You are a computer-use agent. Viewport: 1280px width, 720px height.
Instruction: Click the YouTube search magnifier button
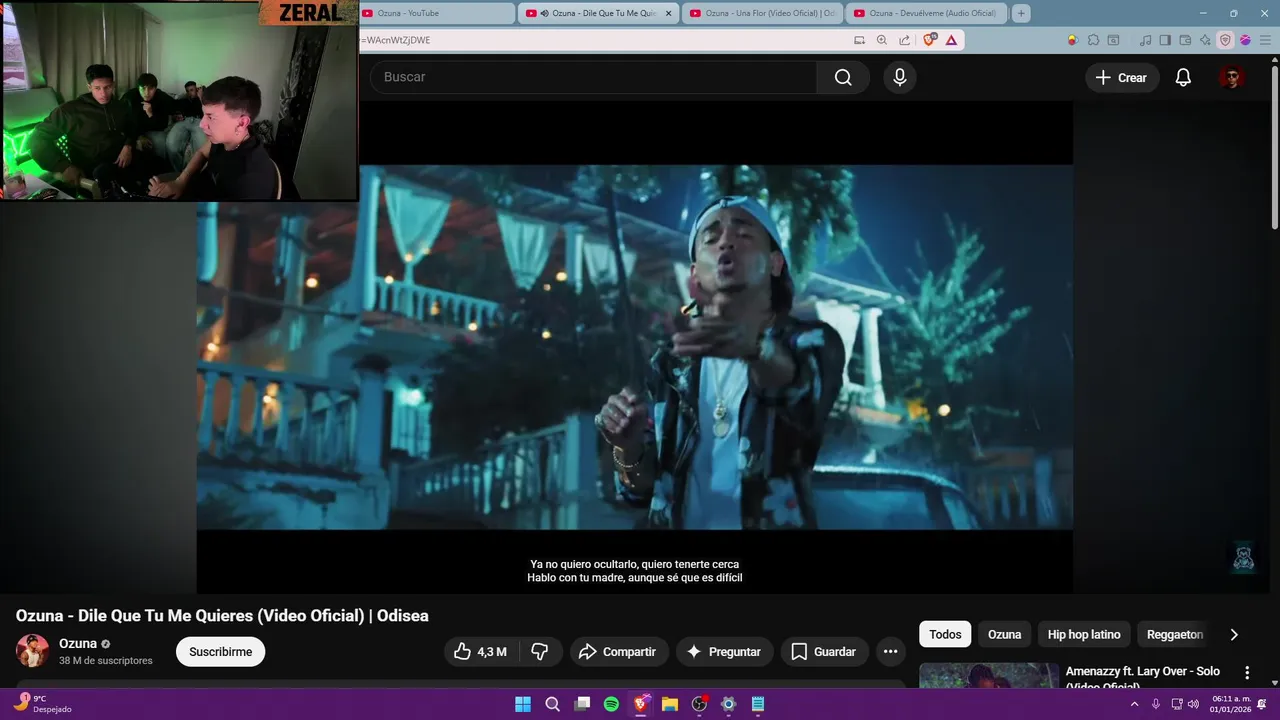coord(843,77)
